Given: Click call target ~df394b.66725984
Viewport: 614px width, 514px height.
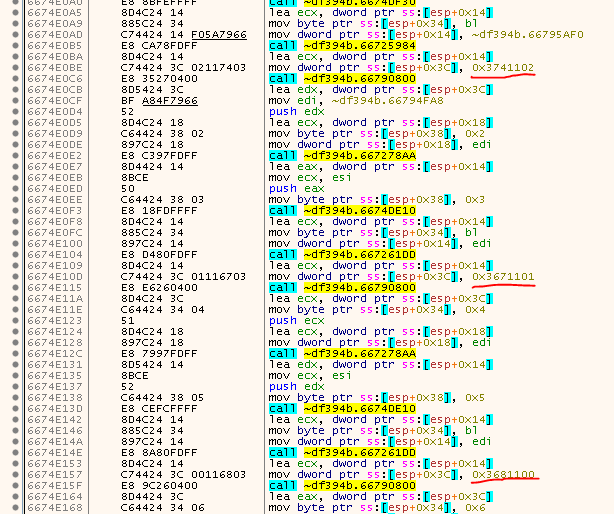Looking at the screenshot, I should coord(340,45).
